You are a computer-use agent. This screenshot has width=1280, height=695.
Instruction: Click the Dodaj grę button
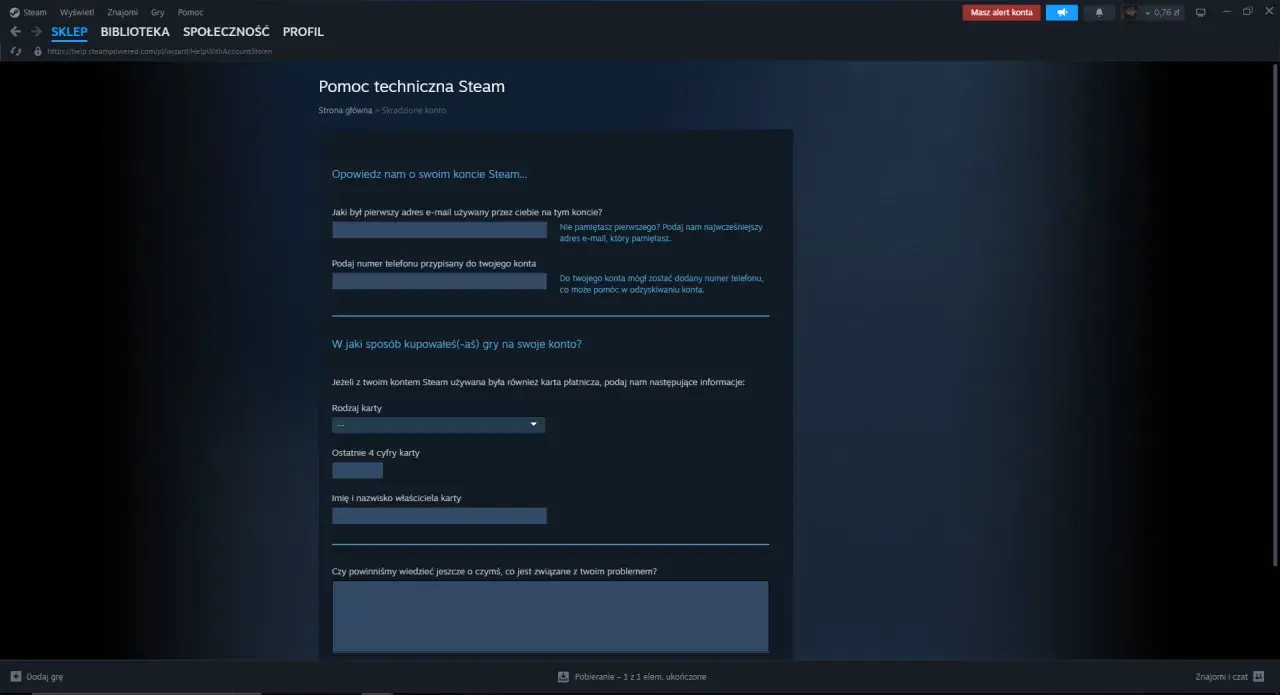pyautogui.click(x=36, y=677)
